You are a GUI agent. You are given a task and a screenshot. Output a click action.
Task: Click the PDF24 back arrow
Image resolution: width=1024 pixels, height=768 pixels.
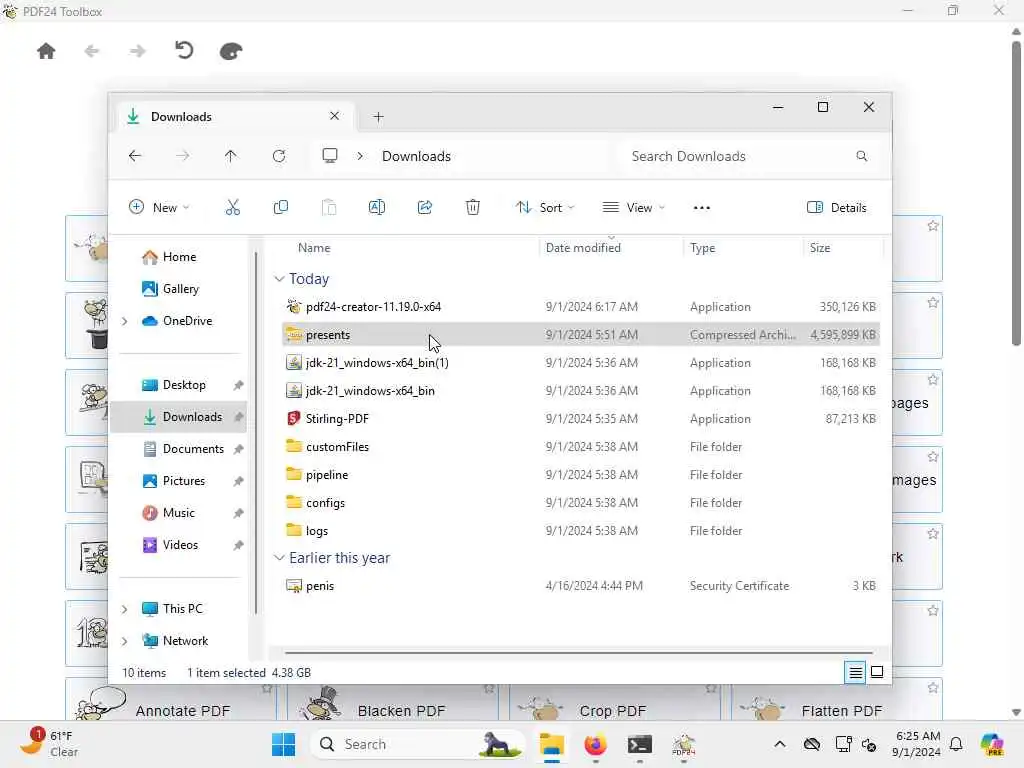(x=92, y=51)
